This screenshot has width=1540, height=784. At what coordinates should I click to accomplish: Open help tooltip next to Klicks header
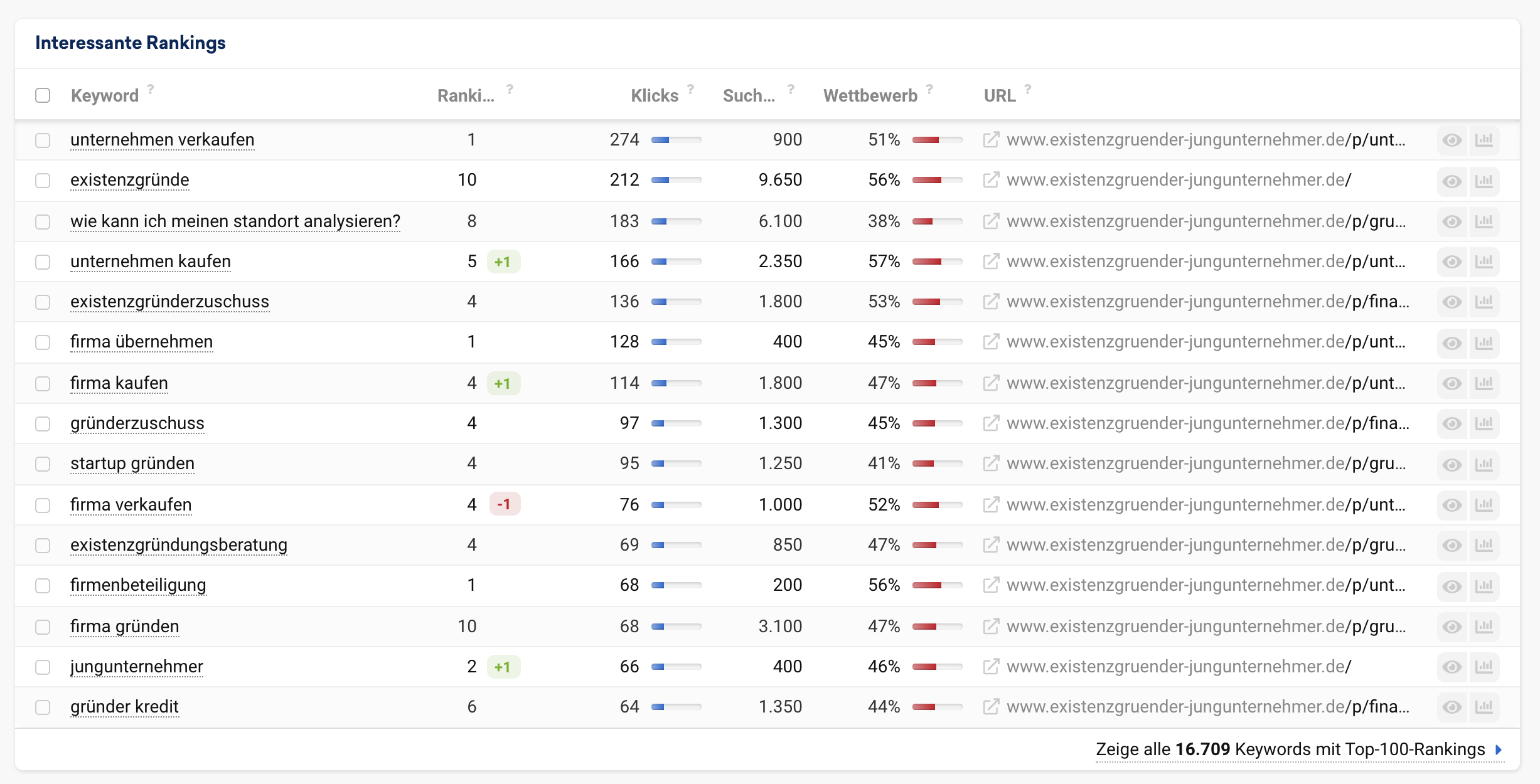point(690,89)
